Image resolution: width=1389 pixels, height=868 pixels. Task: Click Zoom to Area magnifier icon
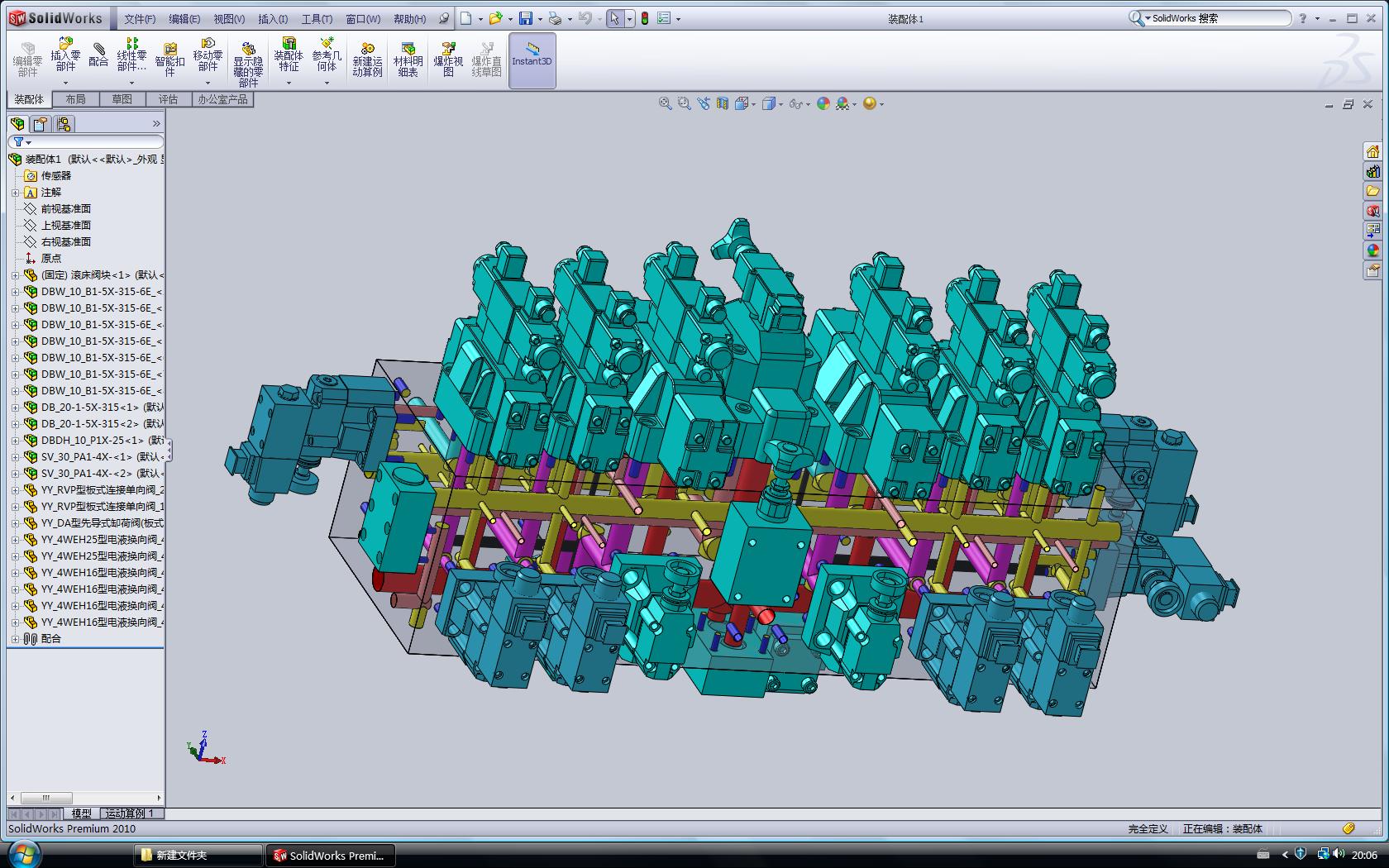(684, 103)
